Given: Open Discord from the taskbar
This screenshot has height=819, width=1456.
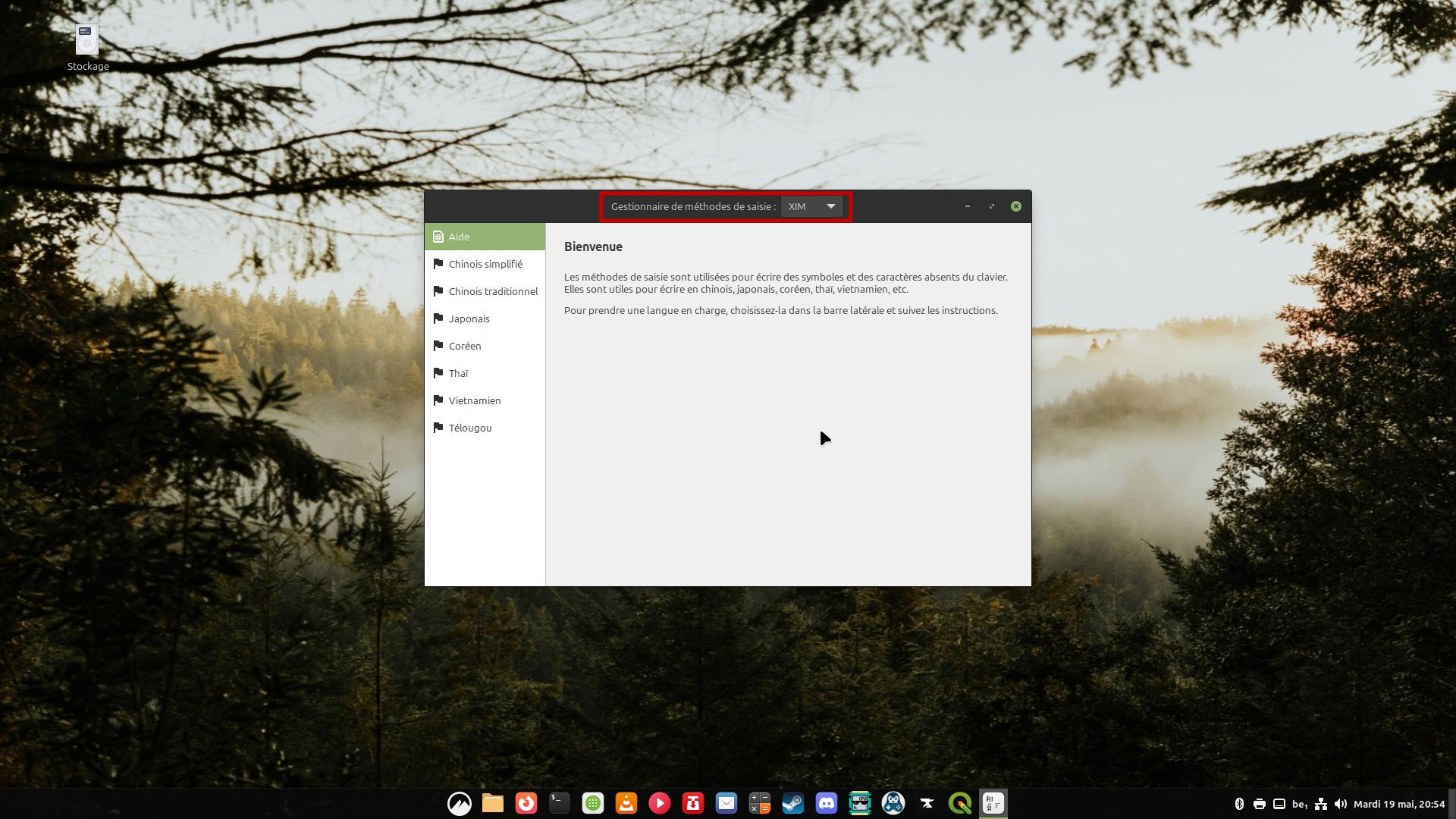Looking at the screenshot, I should pos(827,803).
